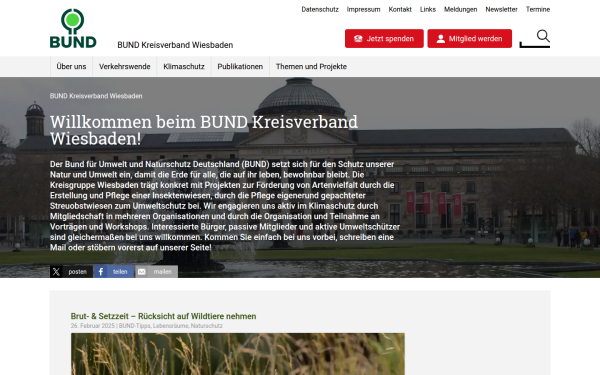The height and width of the screenshot is (375, 600).
Task: Open Themen und Projekte menu
Action: click(311, 67)
